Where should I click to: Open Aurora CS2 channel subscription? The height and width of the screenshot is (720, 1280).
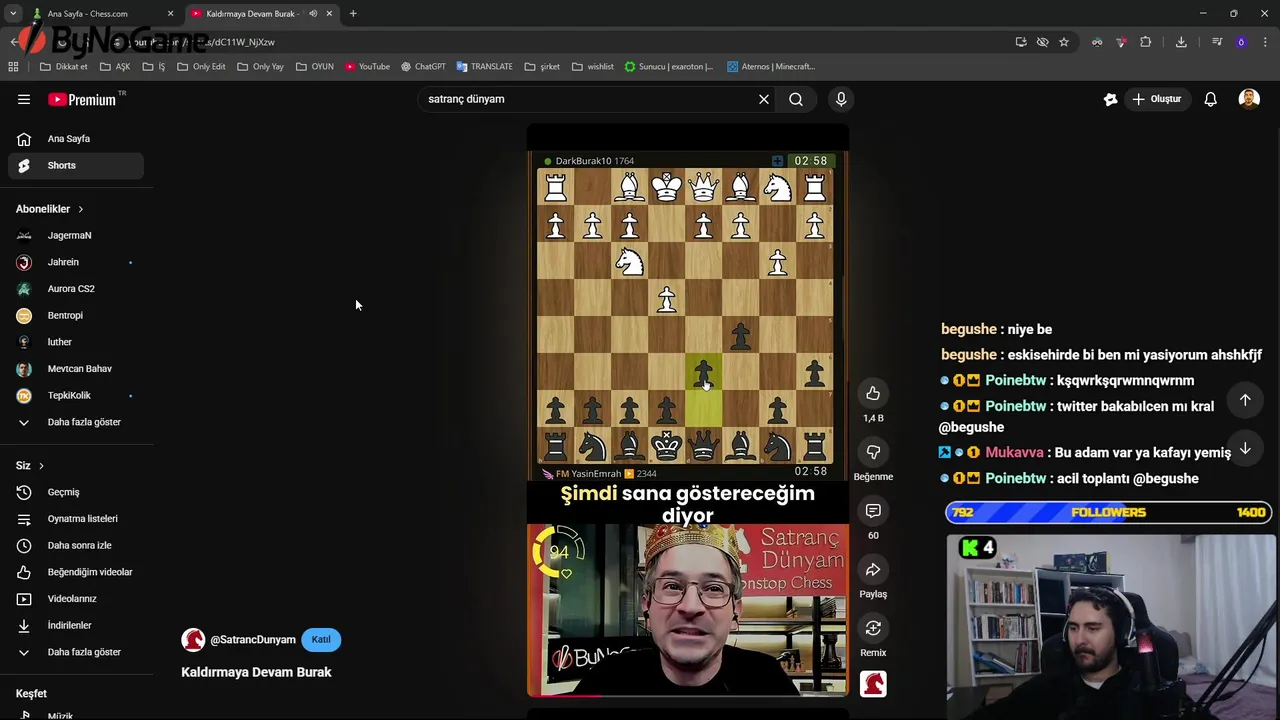point(76,289)
